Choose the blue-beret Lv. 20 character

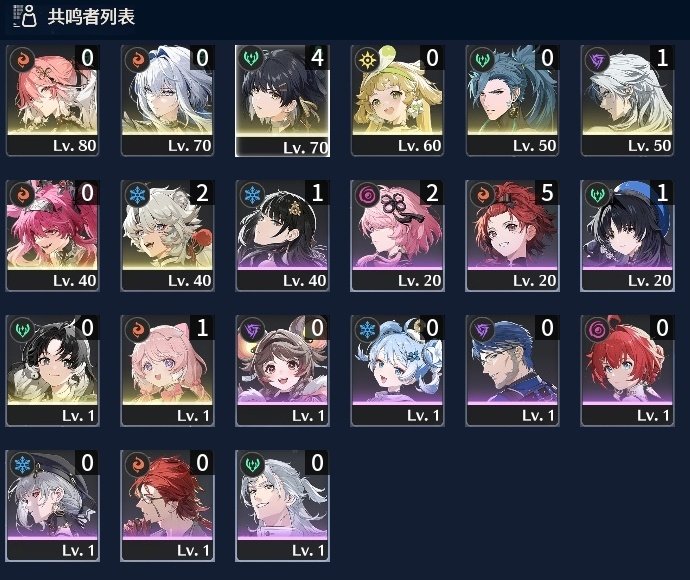point(627,235)
